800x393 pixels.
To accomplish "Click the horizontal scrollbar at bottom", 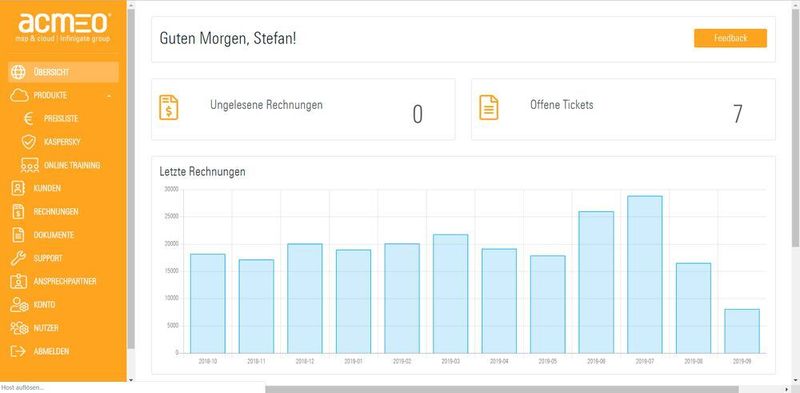I will coord(502,389).
